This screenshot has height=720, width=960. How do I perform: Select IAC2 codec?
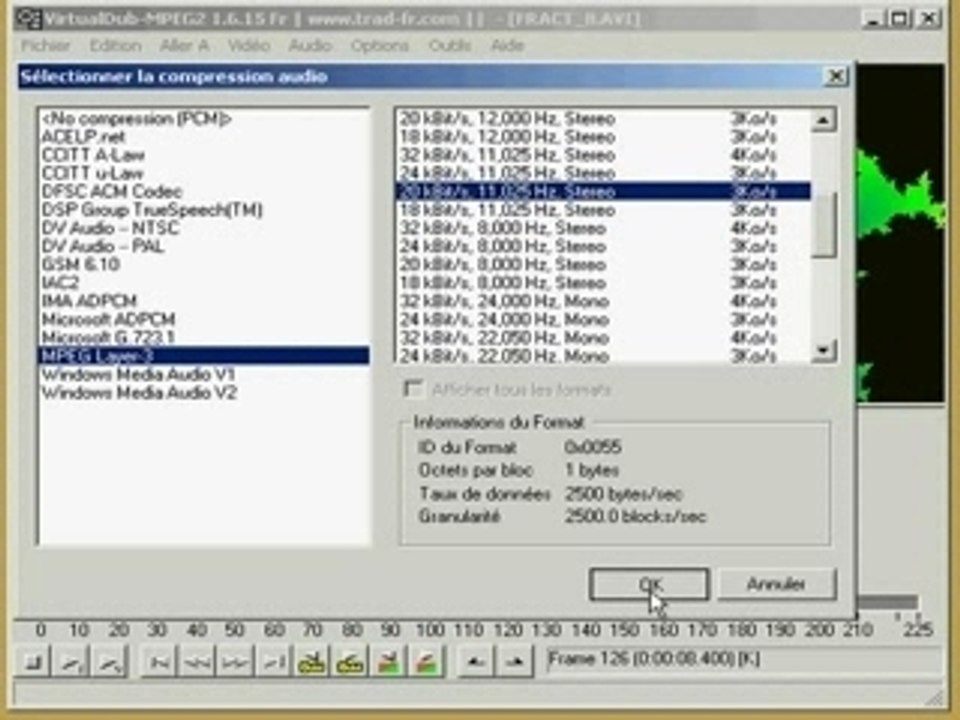pos(204,283)
